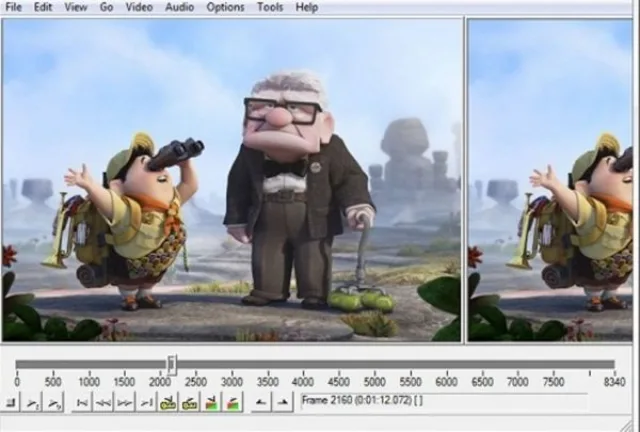The height and width of the screenshot is (432, 640).
Task: Click the Stop playback button
Action: point(11,403)
